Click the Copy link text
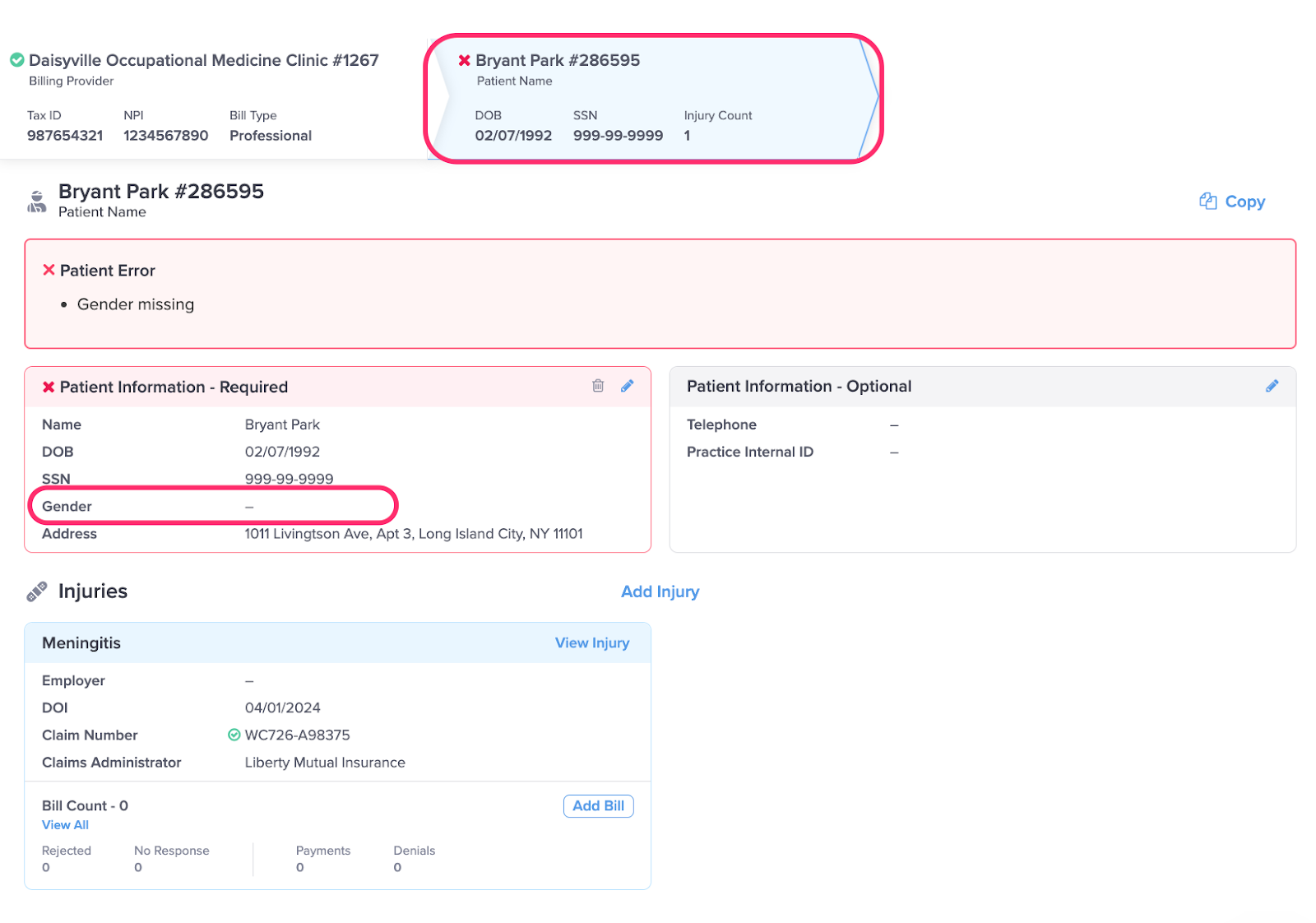Screen dimensions: 1316x923 tap(1244, 202)
